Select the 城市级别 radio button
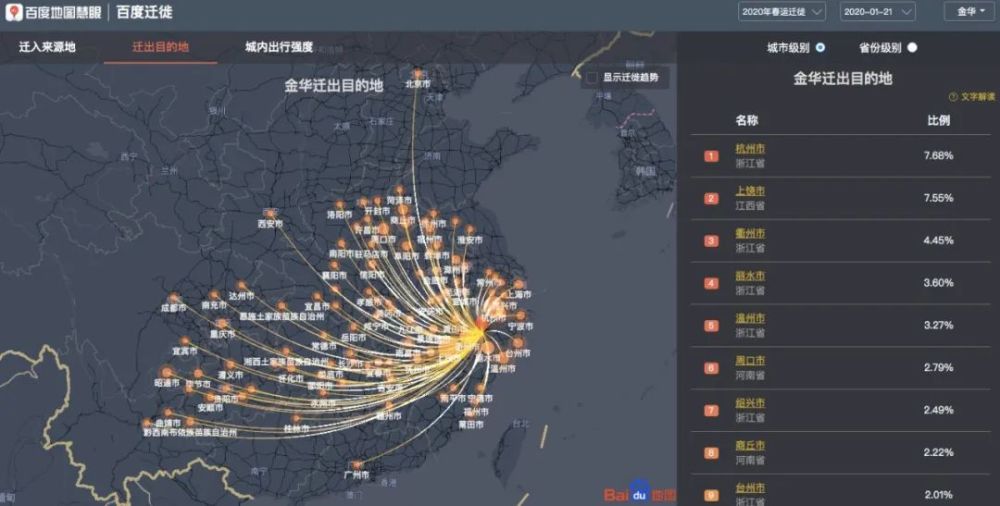This screenshot has height=506, width=1000. [820, 47]
